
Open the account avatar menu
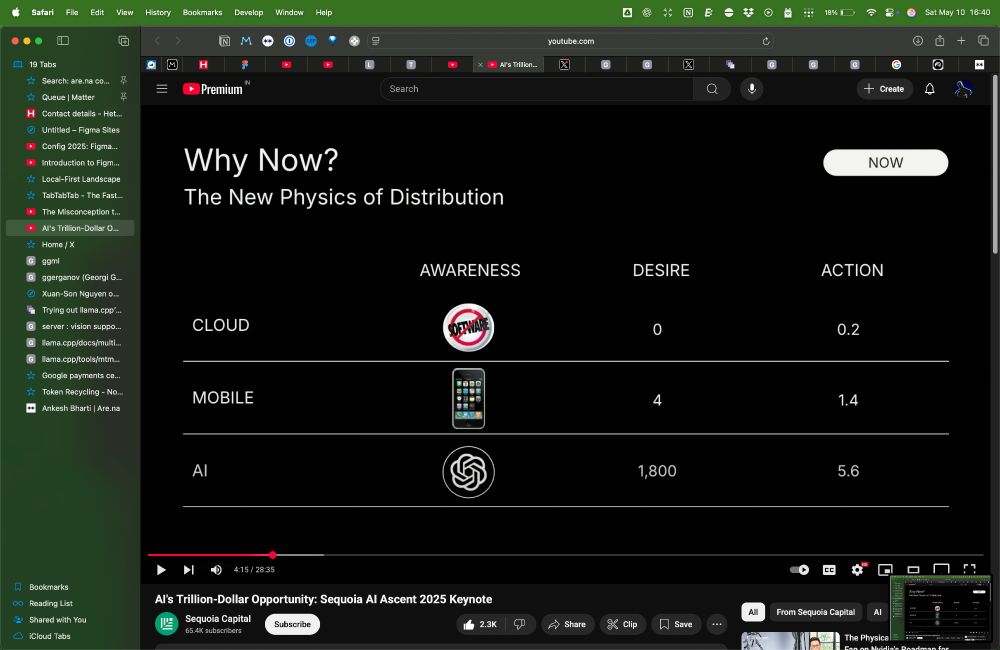pyautogui.click(x=963, y=89)
